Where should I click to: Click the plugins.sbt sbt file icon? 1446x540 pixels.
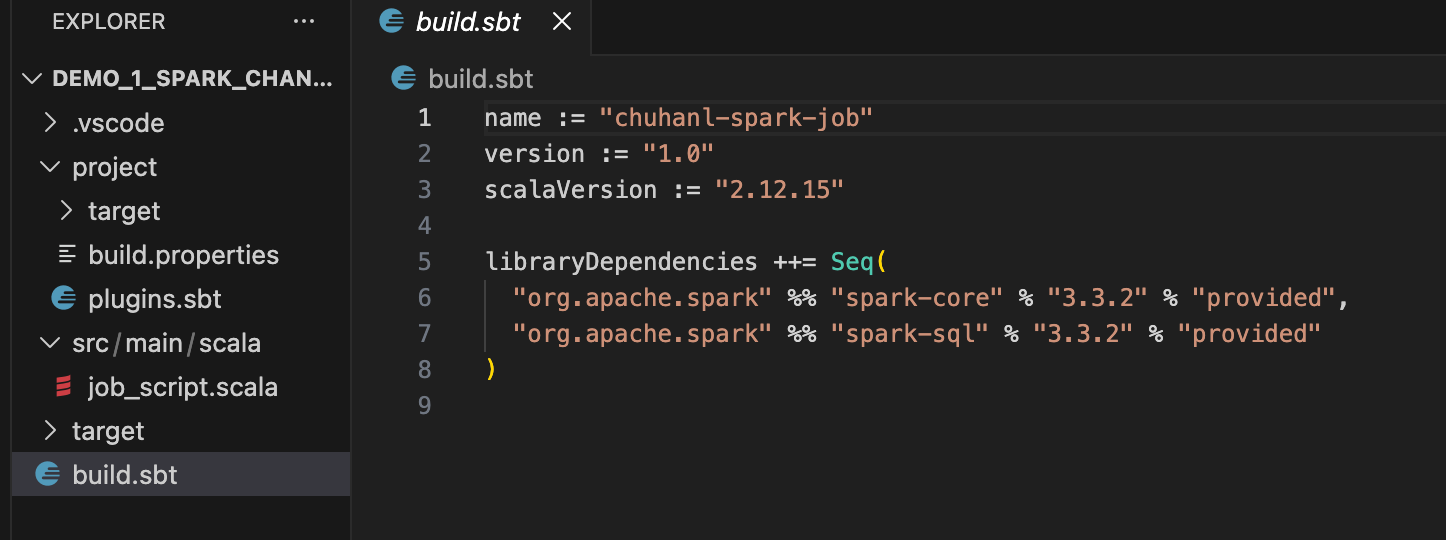coord(65,298)
